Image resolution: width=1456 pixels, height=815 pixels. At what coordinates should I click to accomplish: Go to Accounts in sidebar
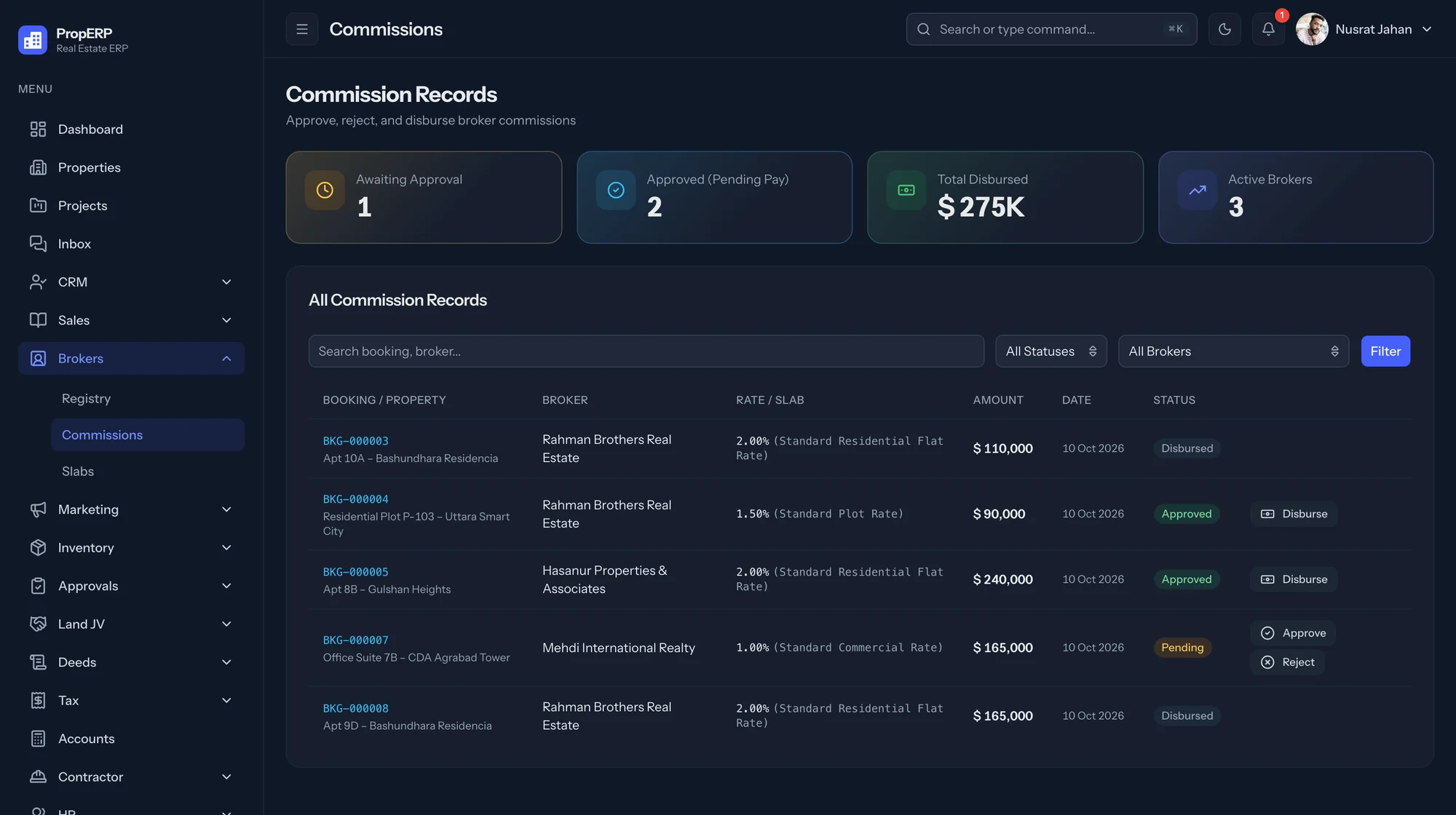pos(131,739)
